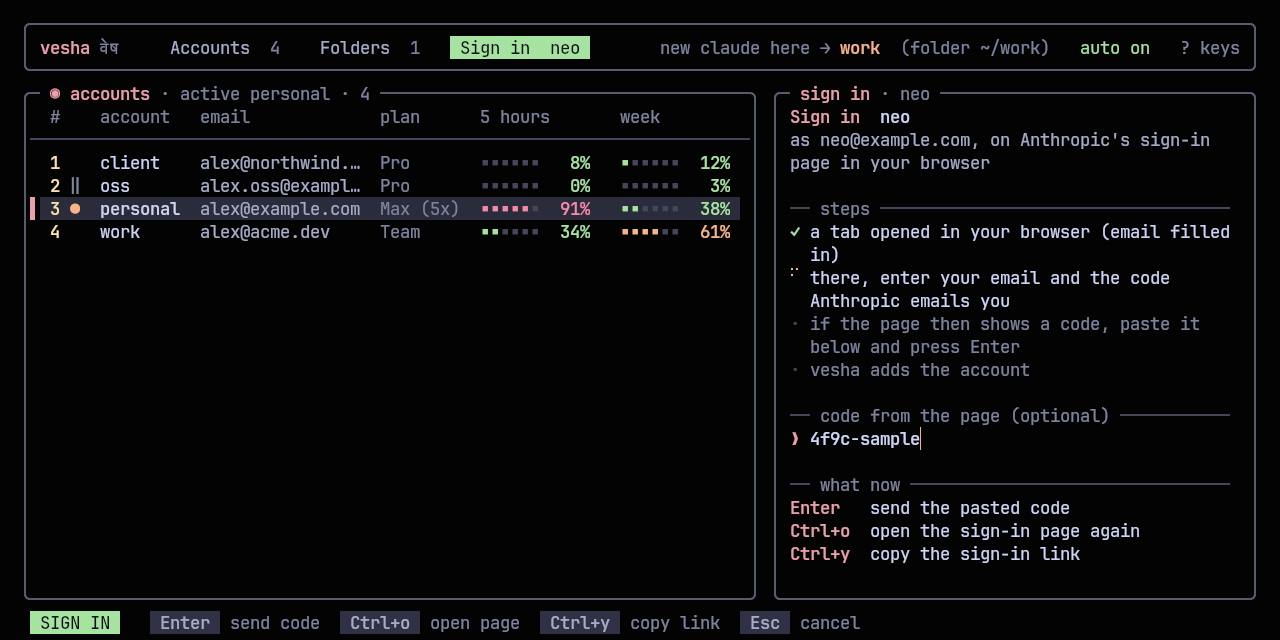The height and width of the screenshot is (640, 1280).
Task: Toggle the auto on setting
Action: click(1115, 48)
